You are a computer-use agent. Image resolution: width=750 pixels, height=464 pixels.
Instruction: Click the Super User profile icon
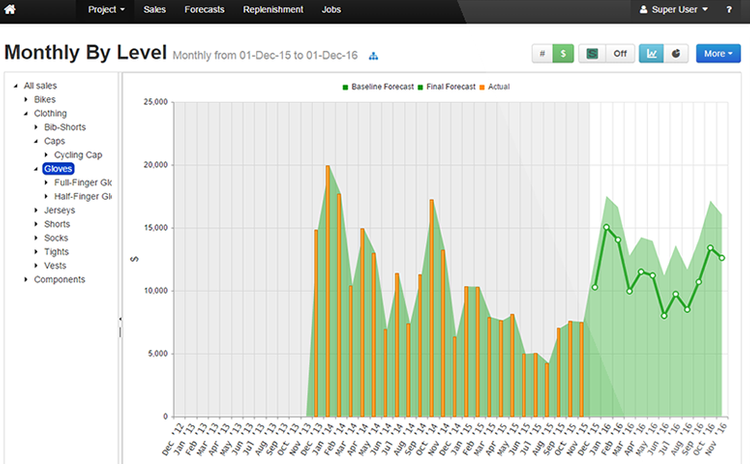(644, 9)
